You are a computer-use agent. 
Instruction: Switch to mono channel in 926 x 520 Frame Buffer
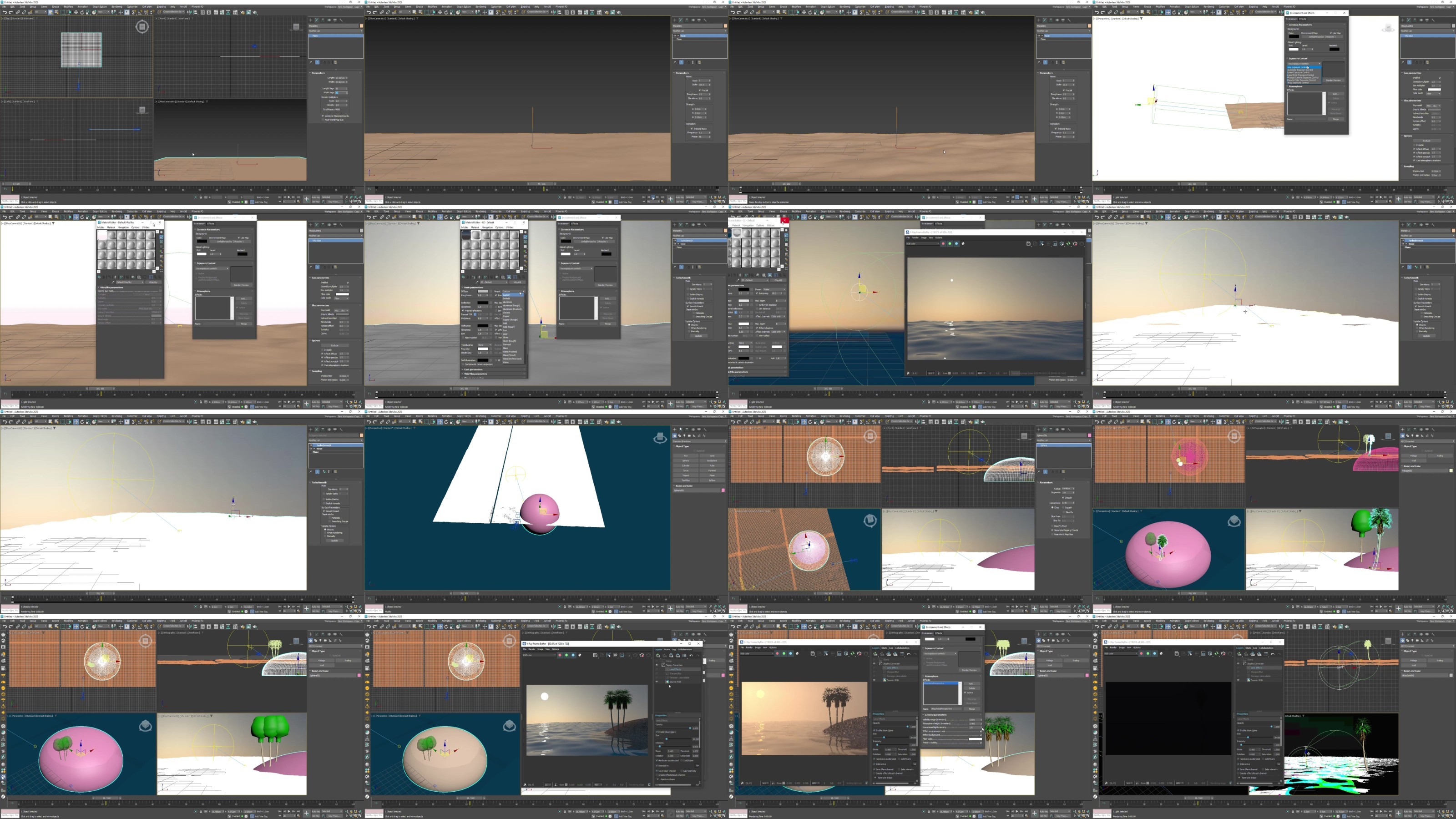(x=963, y=243)
